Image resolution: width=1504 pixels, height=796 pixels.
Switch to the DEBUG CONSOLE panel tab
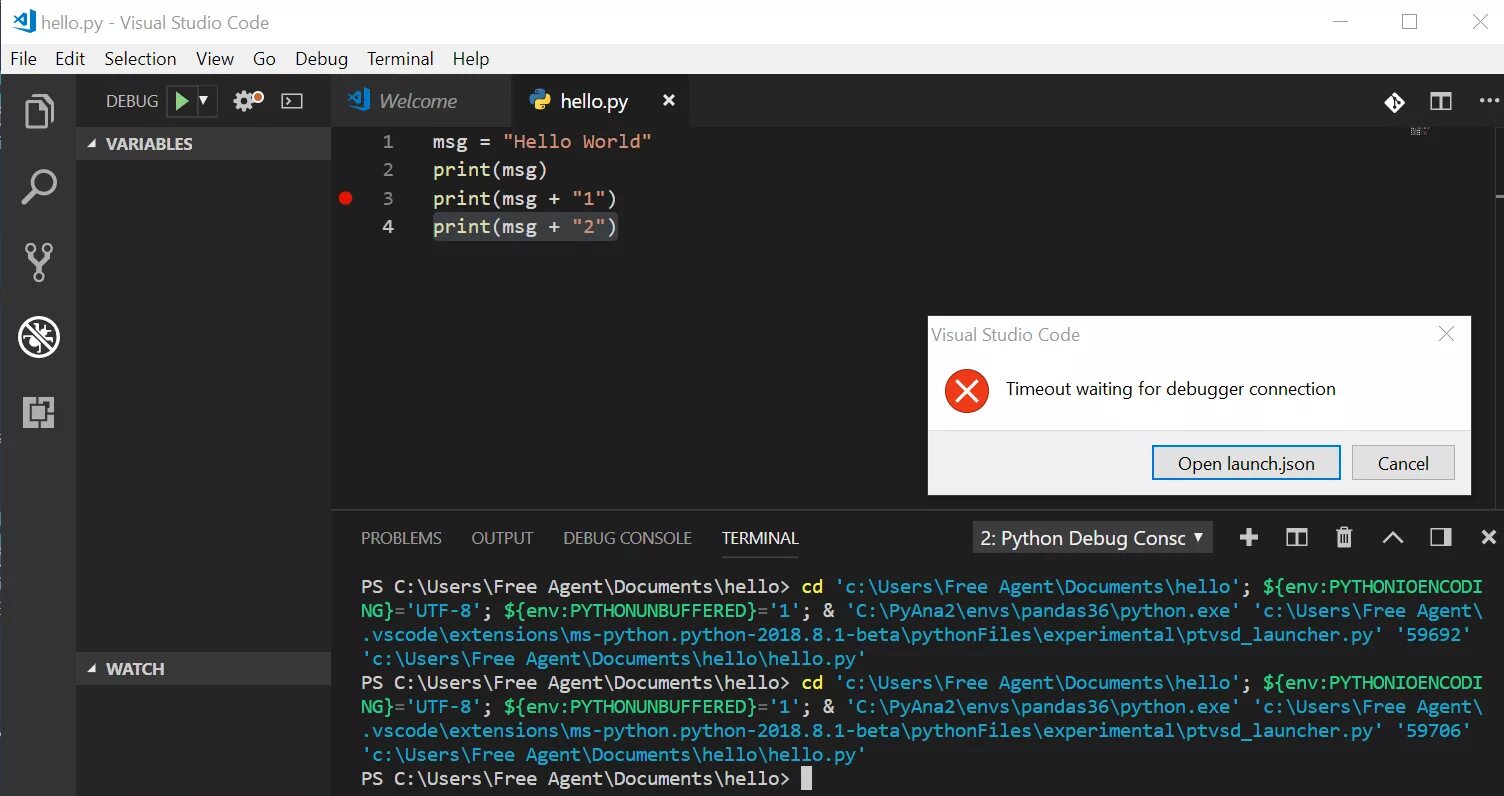click(627, 538)
